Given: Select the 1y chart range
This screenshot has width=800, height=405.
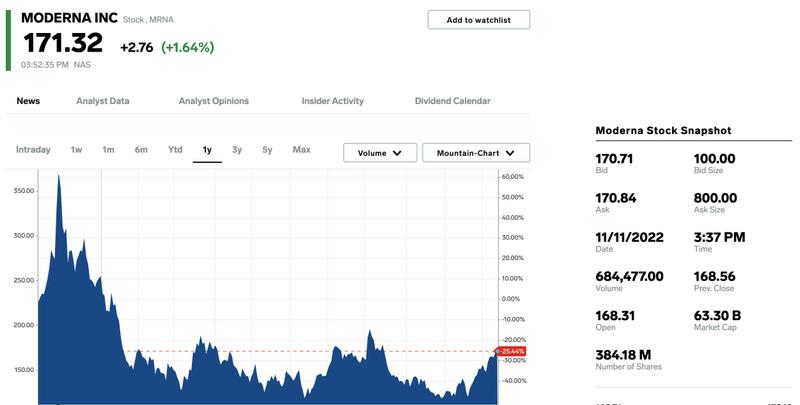Looking at the screenshot, I should click(x=207, y=150).
